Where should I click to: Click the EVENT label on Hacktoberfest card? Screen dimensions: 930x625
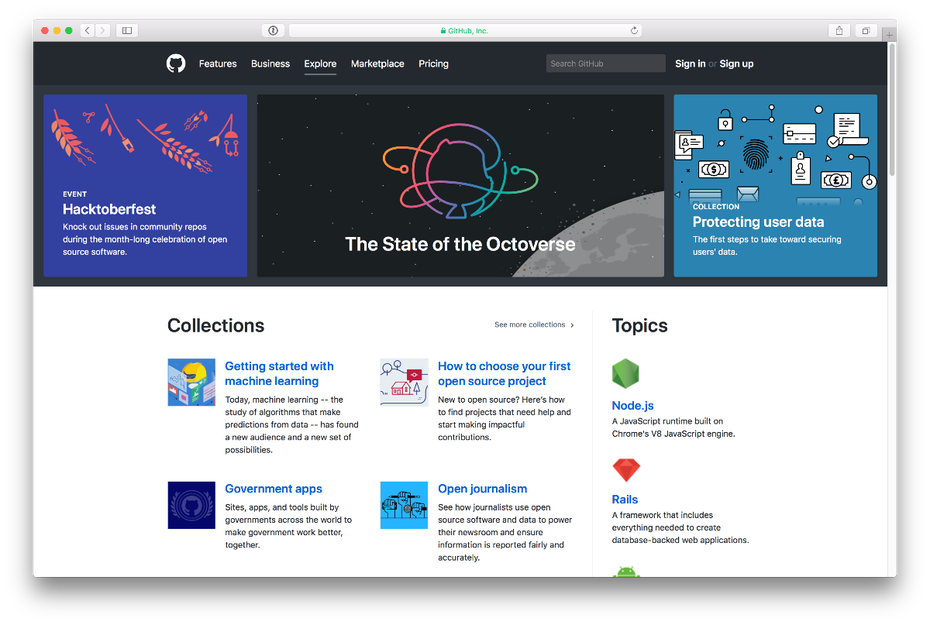(75, 194)
